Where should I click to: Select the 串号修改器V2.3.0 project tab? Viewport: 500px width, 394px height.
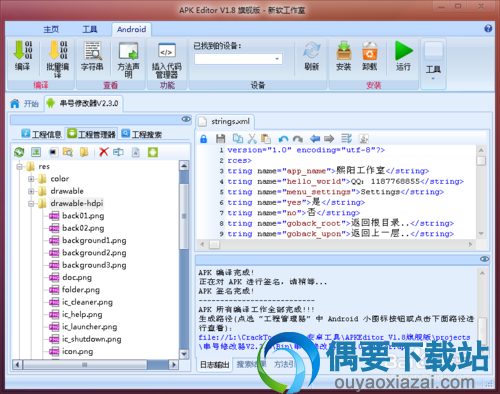pos(83,103)
